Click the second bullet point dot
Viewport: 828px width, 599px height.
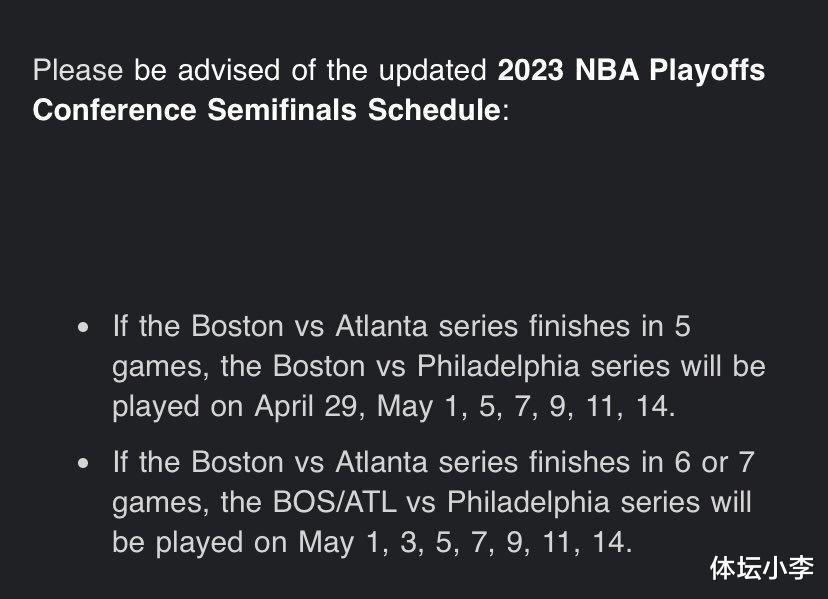point(83,463)
